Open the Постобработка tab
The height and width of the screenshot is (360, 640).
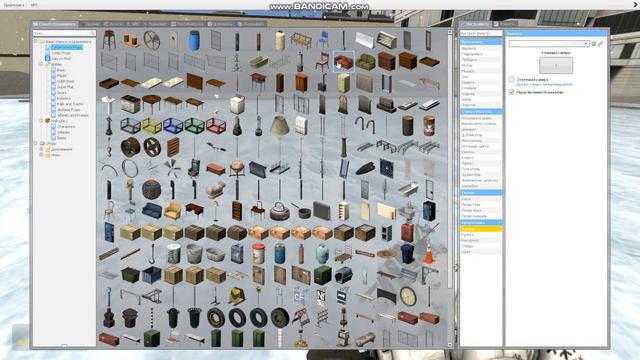188,24
